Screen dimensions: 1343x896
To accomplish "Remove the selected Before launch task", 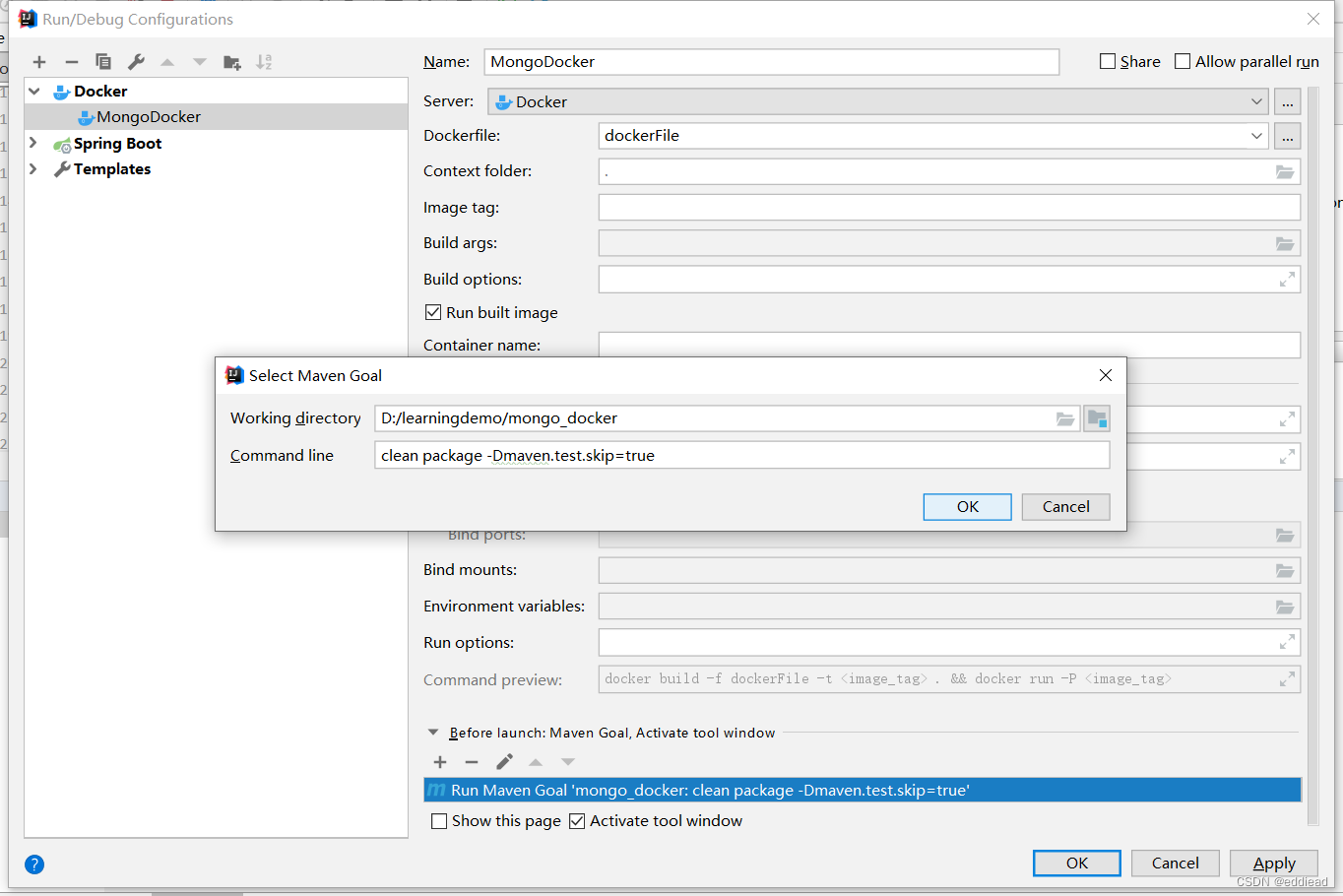I will [x=472, y=762].
